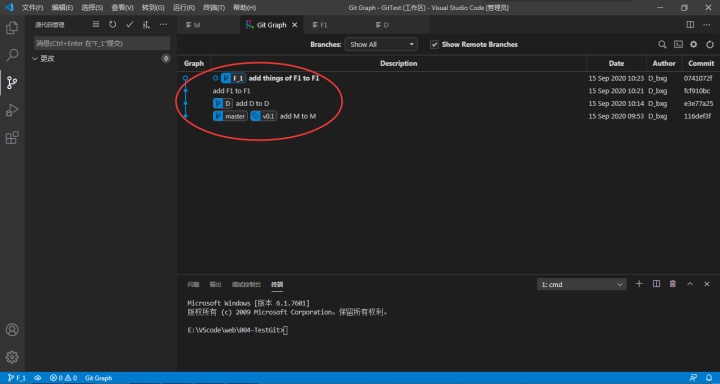The width and height of the screenshot is (720, 384).
Task: Commit changes with the checkmark icon
Action: tap(129, 25)
